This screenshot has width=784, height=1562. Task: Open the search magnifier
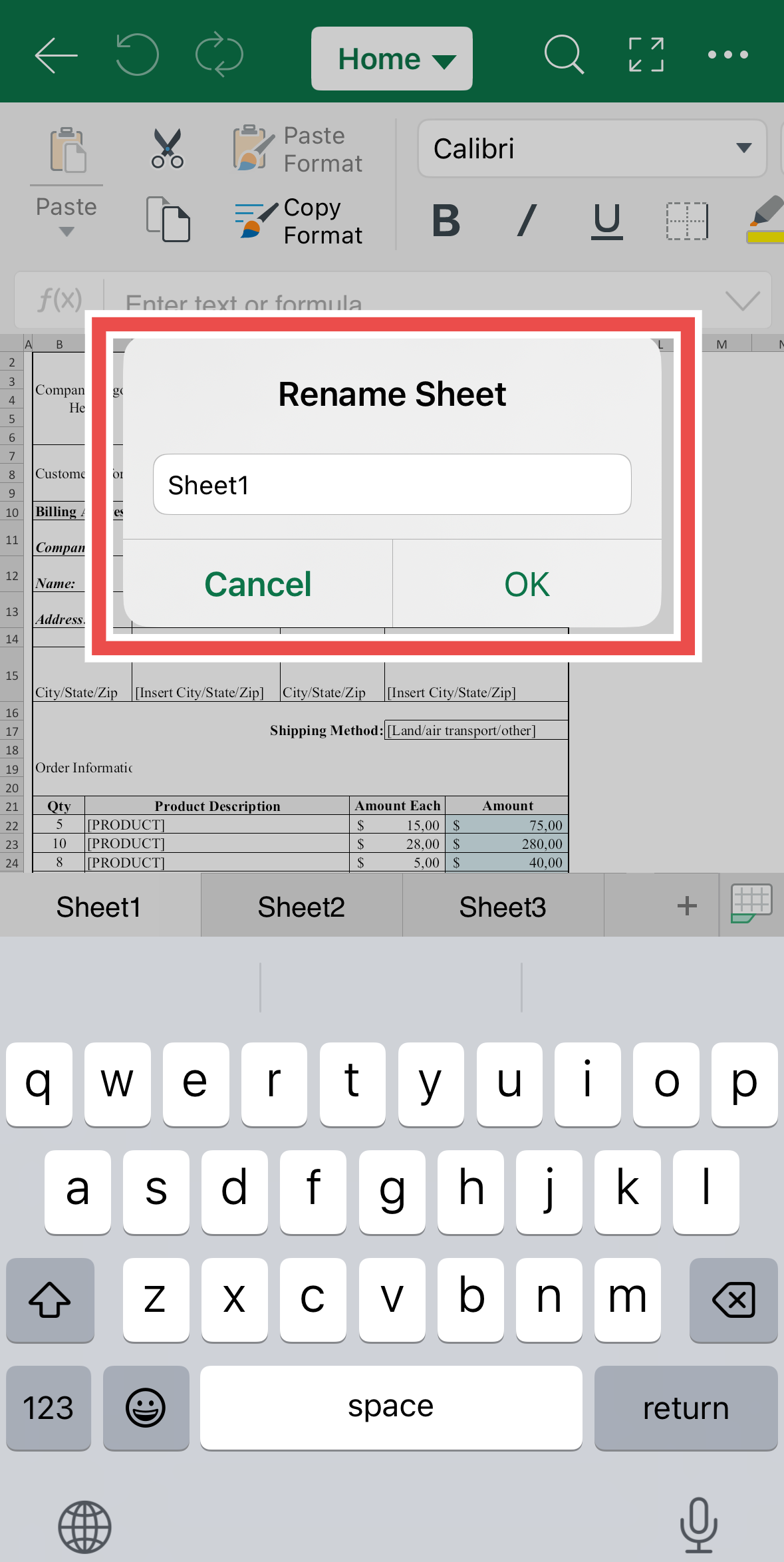coord(564,55)
